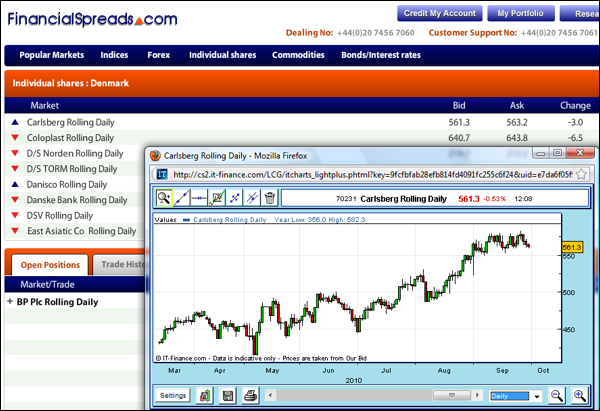Zoom out with the minus magnifier
Viewport: 600px width, 411px height.
tap(557, 396)
